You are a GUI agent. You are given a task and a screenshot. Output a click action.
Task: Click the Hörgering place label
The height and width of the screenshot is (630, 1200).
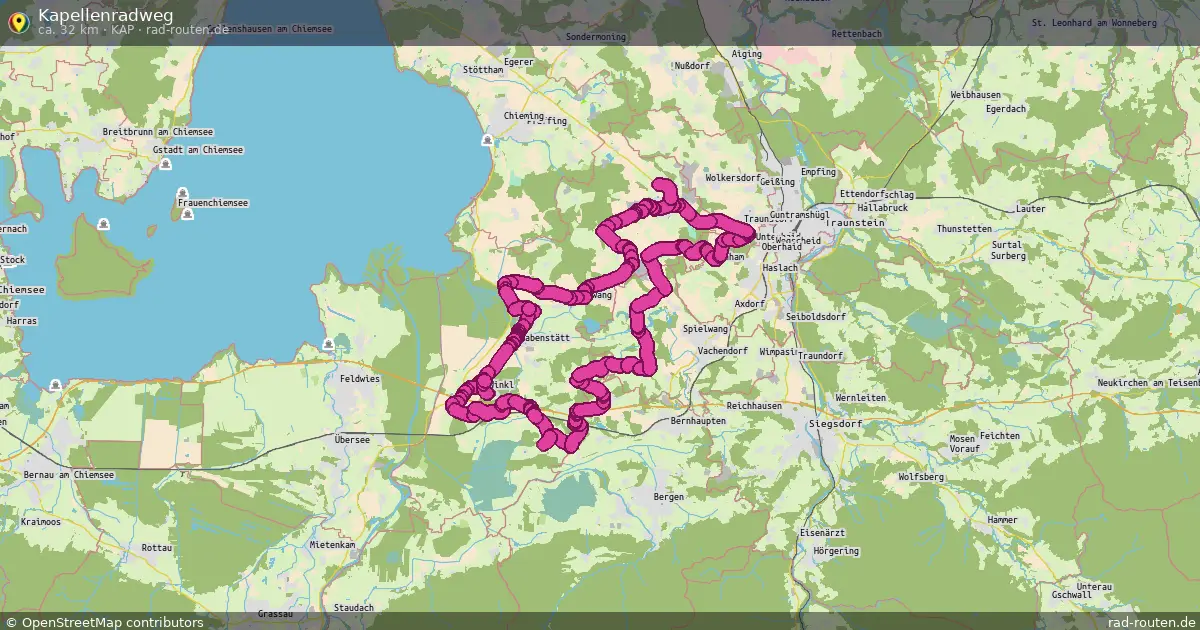tap(836, 551)
